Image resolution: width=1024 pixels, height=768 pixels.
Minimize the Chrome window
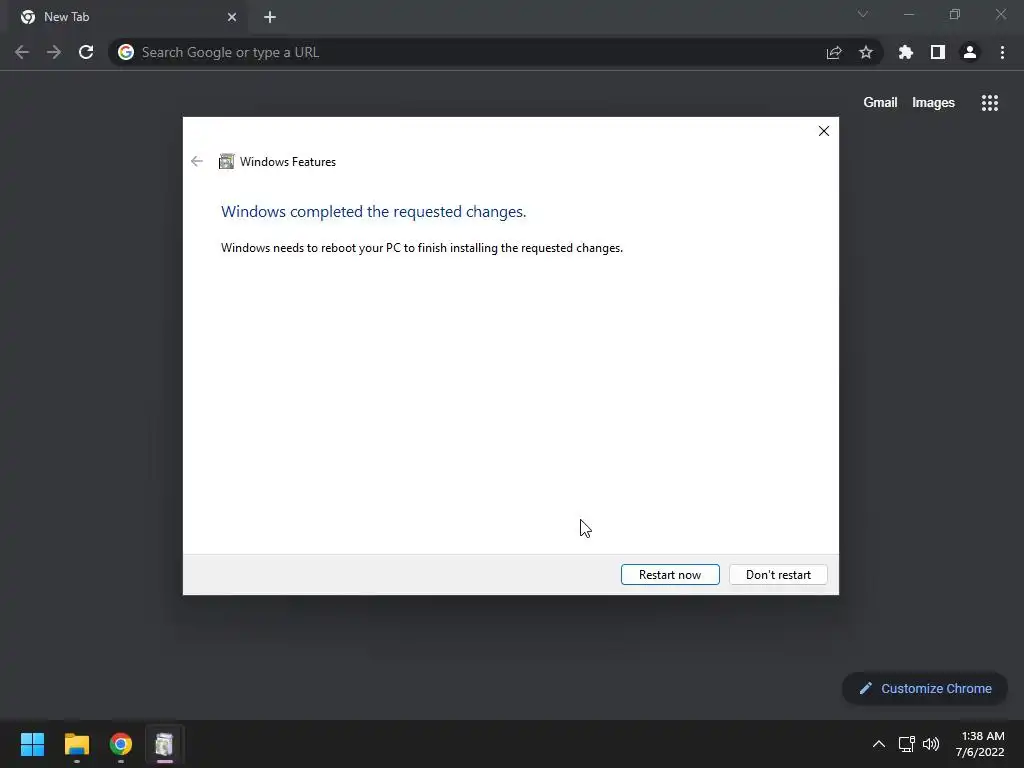(x=909, y=14)
